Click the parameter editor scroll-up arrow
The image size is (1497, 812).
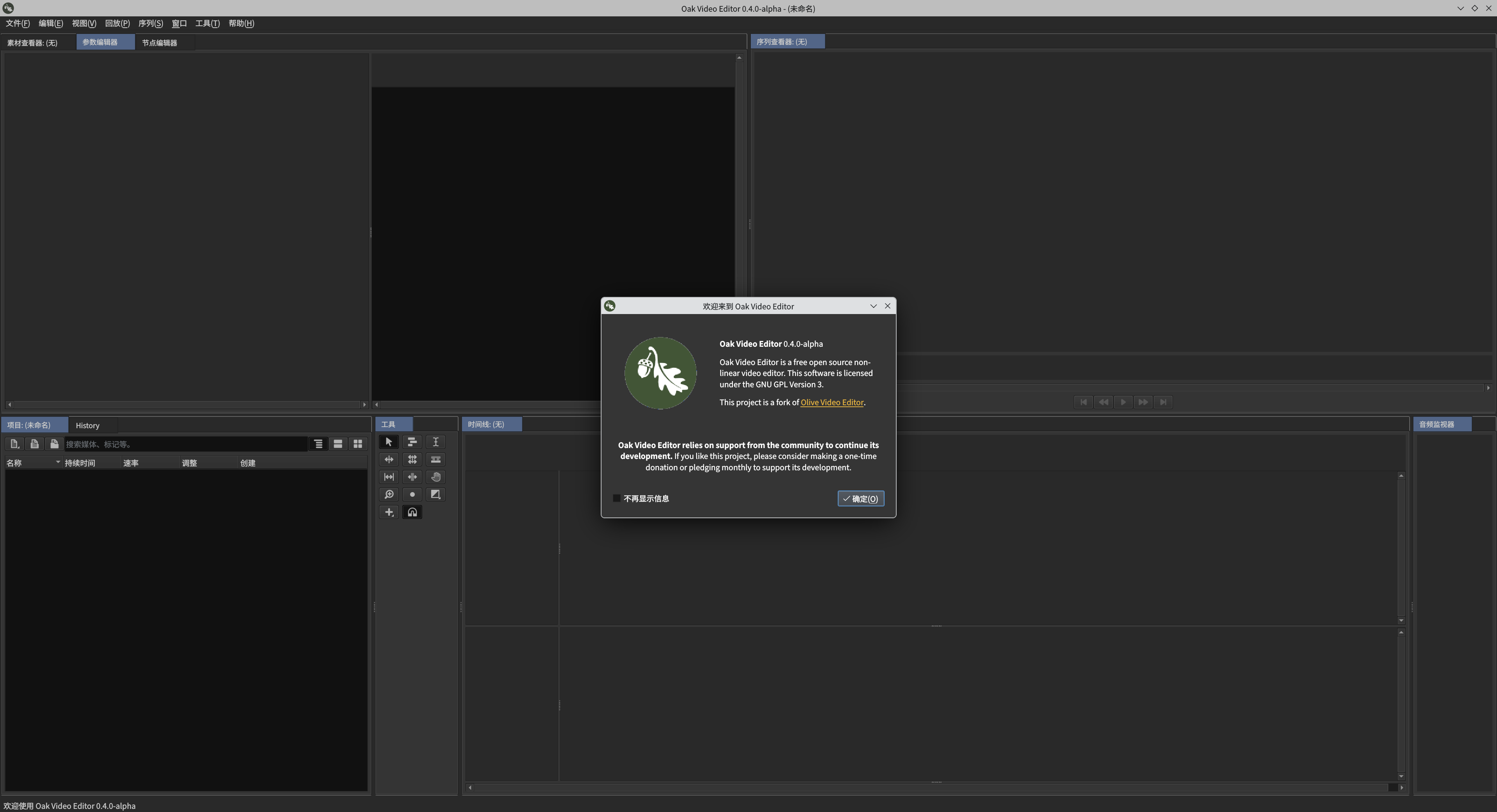(739, 58)
